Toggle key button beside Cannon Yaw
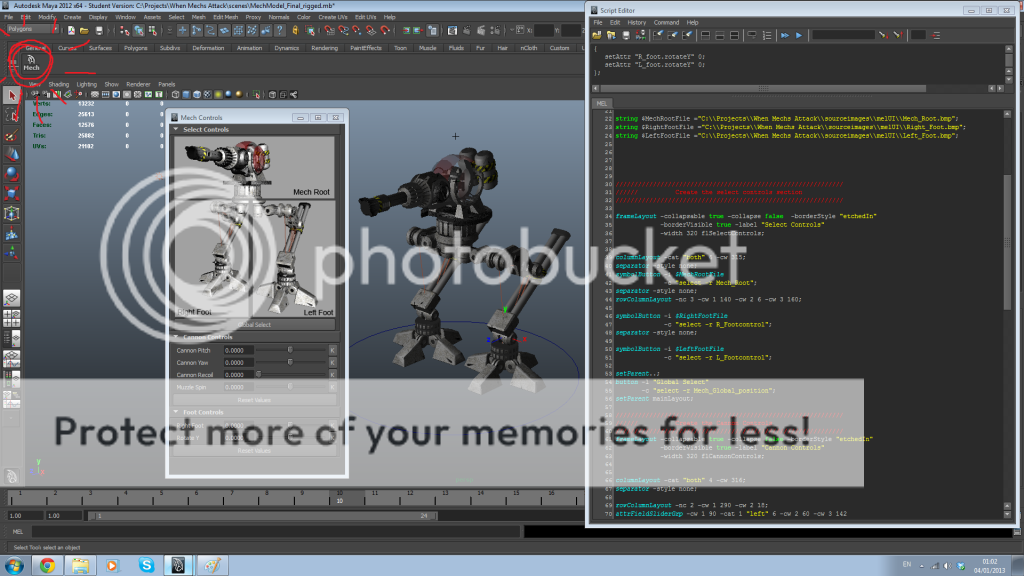This screenshot has width=1024, height=576. (332, 362)
